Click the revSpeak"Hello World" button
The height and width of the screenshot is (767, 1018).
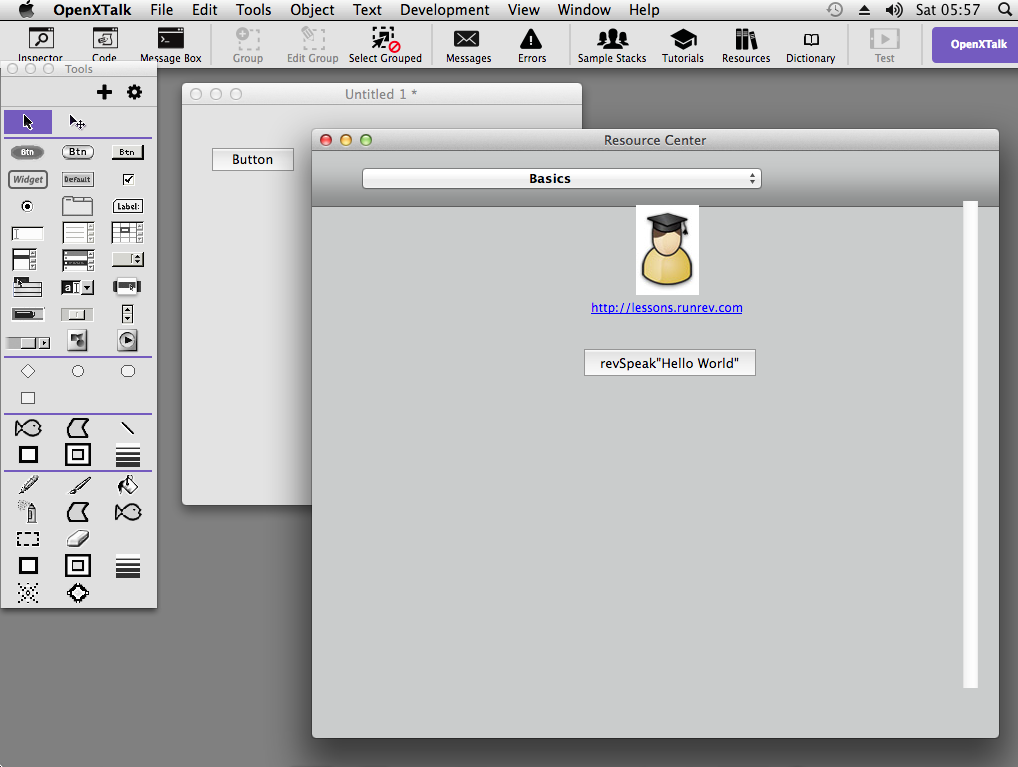pyautogui.click(x=669, y=363)
